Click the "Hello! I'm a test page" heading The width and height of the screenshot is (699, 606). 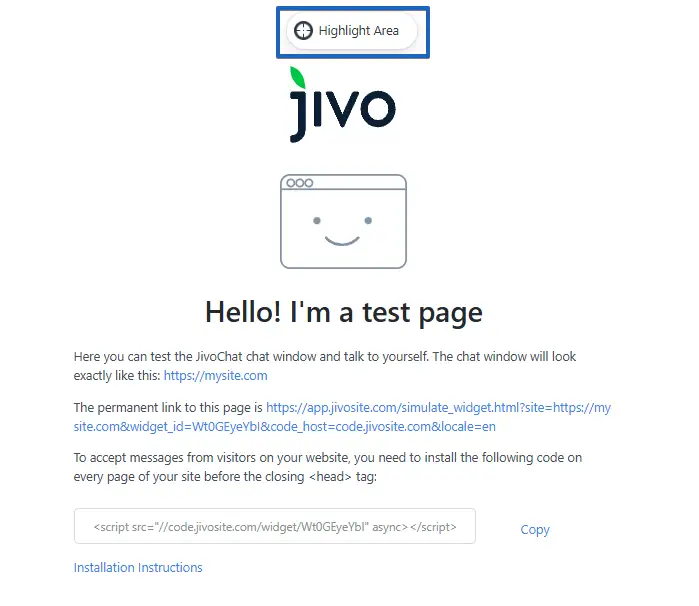pyautogui.click(x=344, y=313)
